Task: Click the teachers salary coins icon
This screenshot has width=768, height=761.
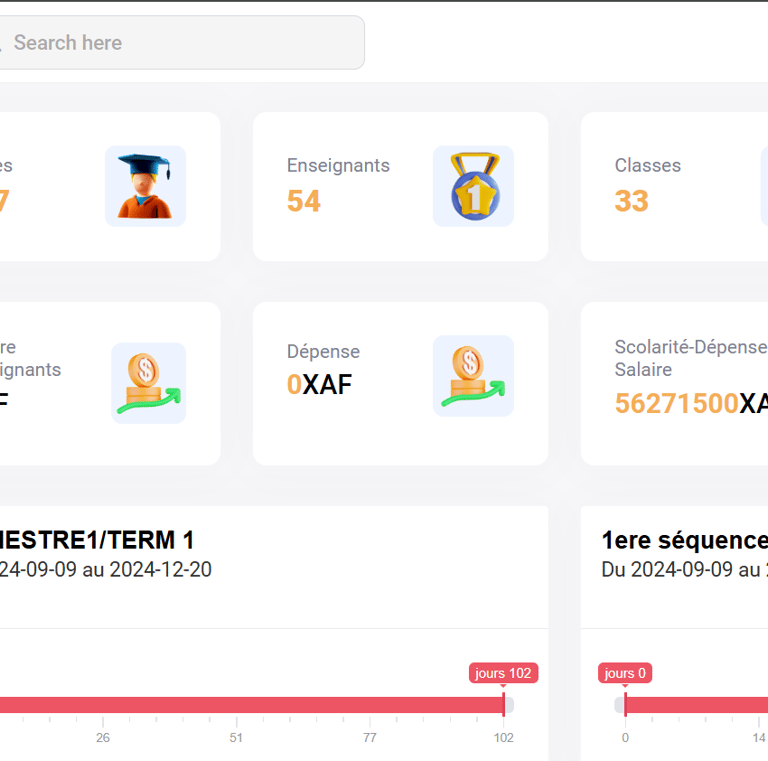Action: pyautogui.click(x=148, y=383)
